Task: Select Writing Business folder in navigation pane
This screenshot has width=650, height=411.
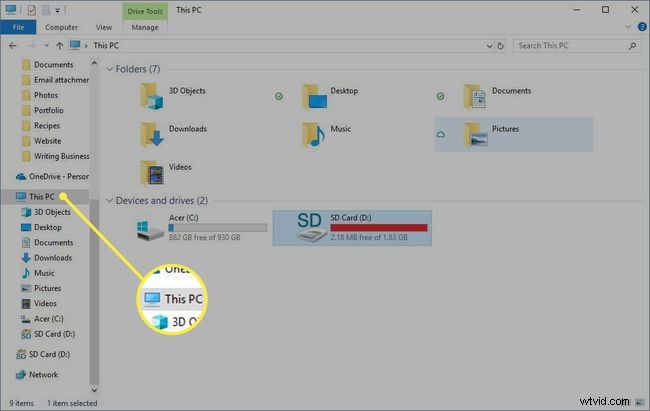Action: coord(56,156)
